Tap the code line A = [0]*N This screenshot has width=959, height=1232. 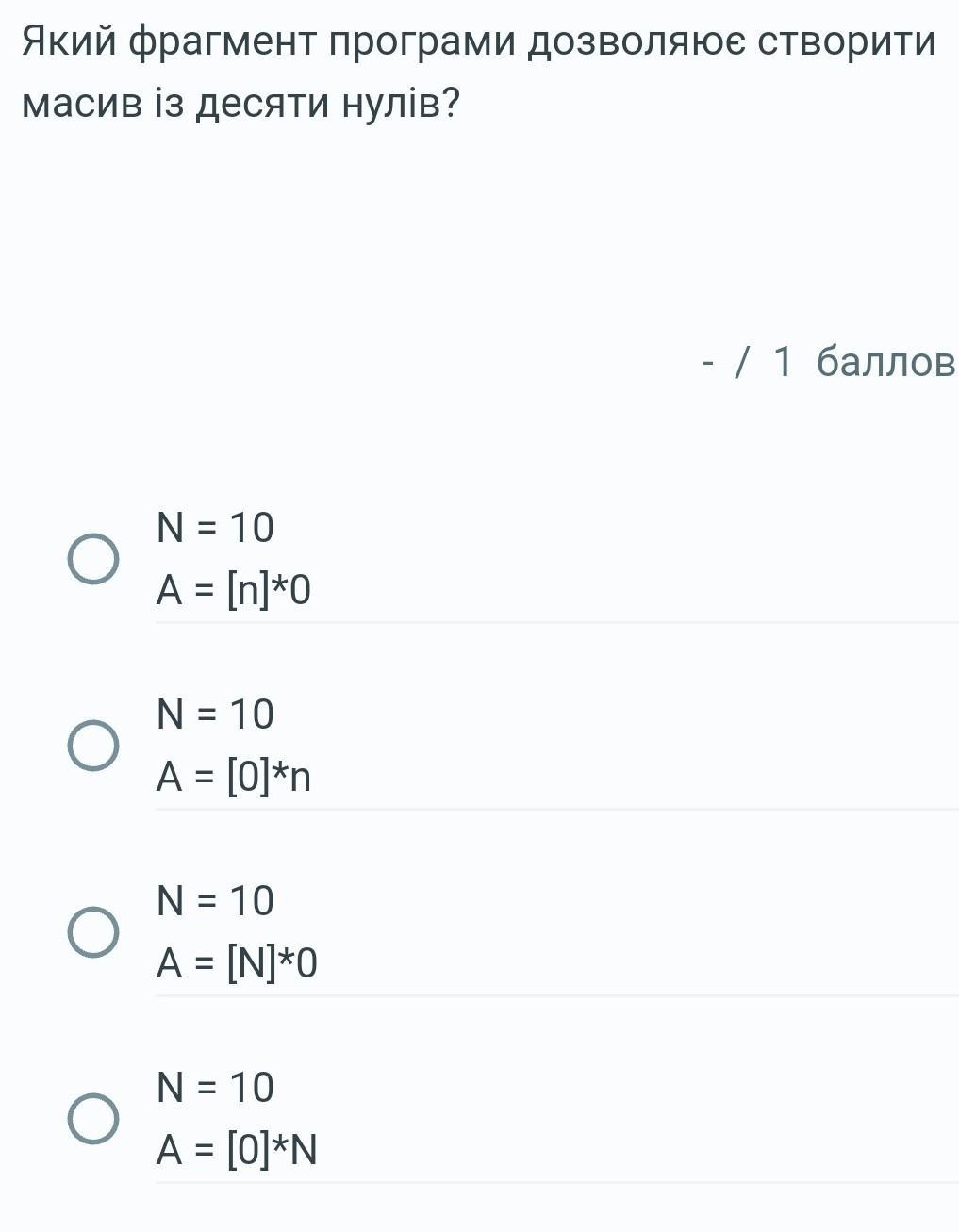point(237,1150)
